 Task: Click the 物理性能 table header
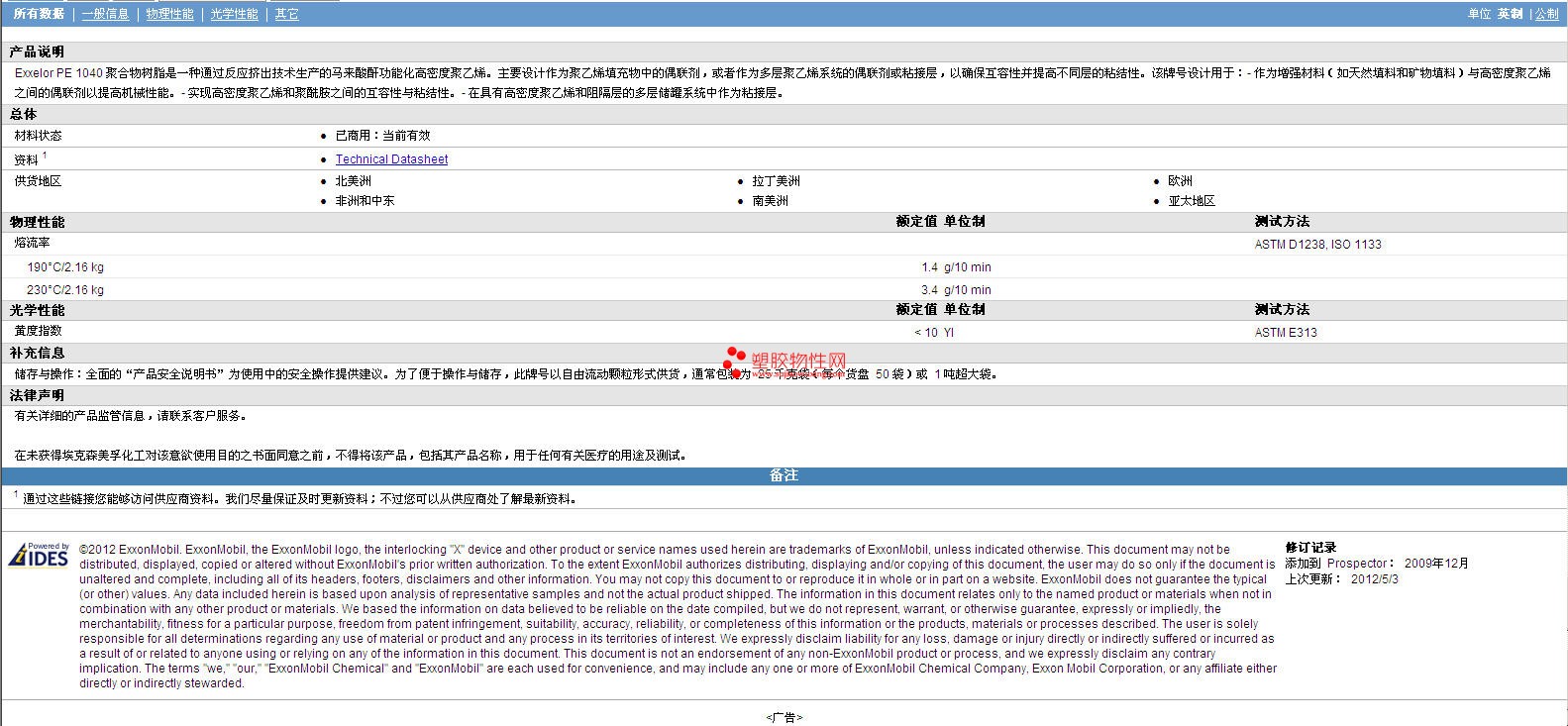click(37, 222)
